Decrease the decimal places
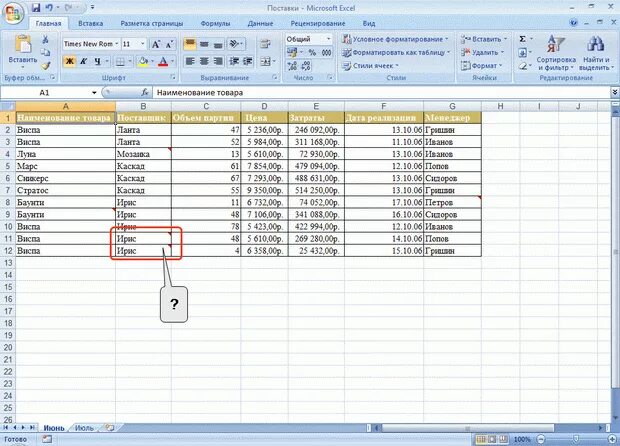 click(306, 66)
